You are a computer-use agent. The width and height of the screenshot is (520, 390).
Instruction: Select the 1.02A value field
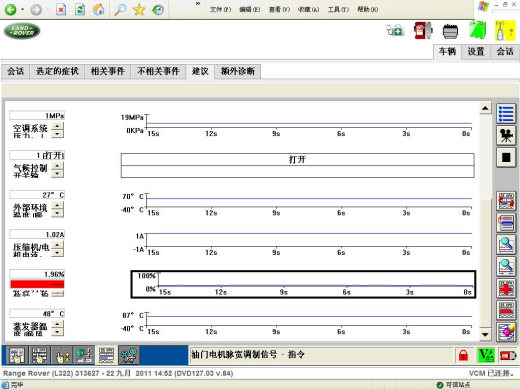pos(37,235)
